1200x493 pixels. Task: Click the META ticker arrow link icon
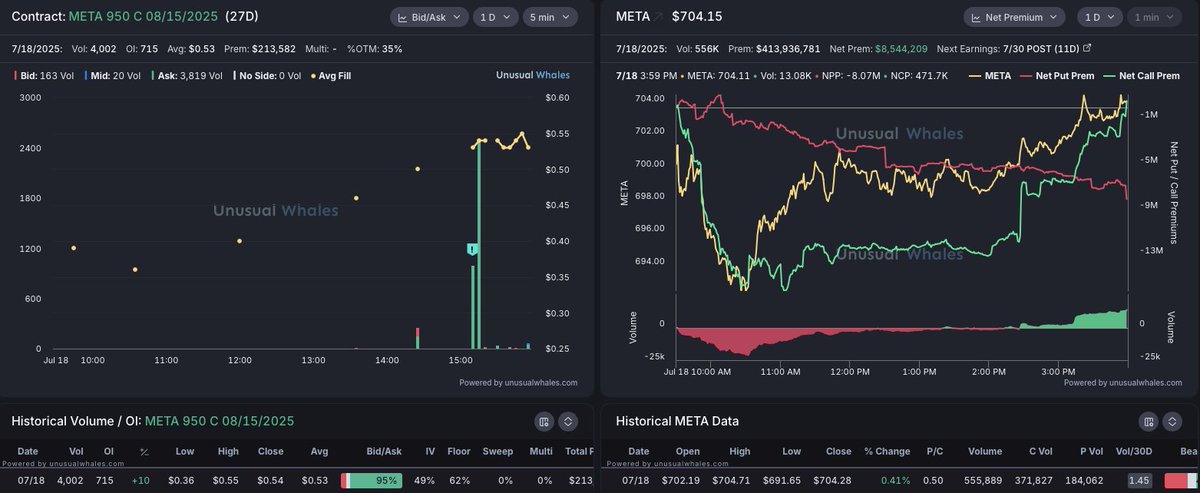point(659,17)
